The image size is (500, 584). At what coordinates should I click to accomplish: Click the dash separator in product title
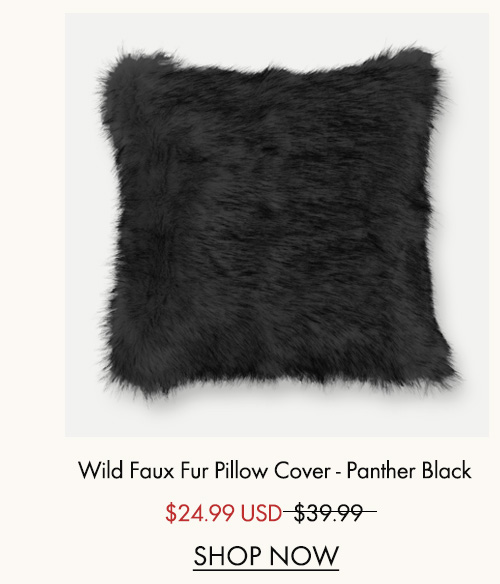338,472
